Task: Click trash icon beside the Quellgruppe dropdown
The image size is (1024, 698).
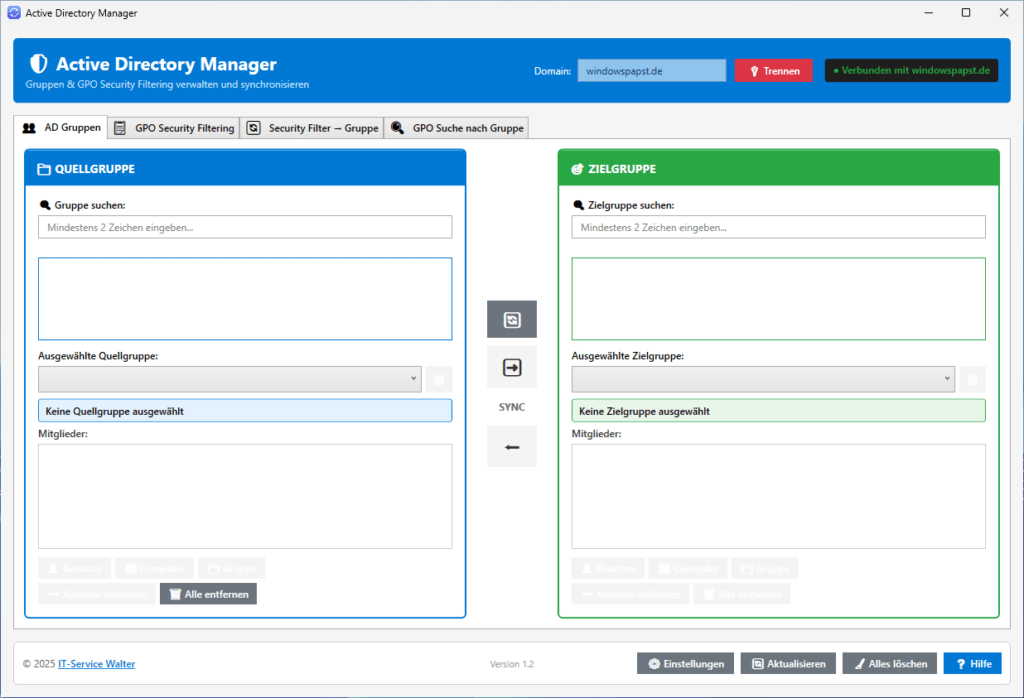Action: [x=439, y=379]
